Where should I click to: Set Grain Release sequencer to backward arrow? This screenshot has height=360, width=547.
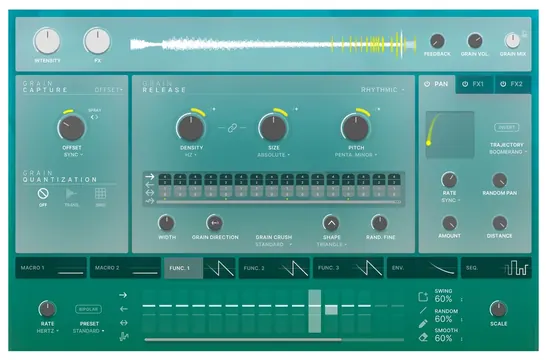point(150,185)
